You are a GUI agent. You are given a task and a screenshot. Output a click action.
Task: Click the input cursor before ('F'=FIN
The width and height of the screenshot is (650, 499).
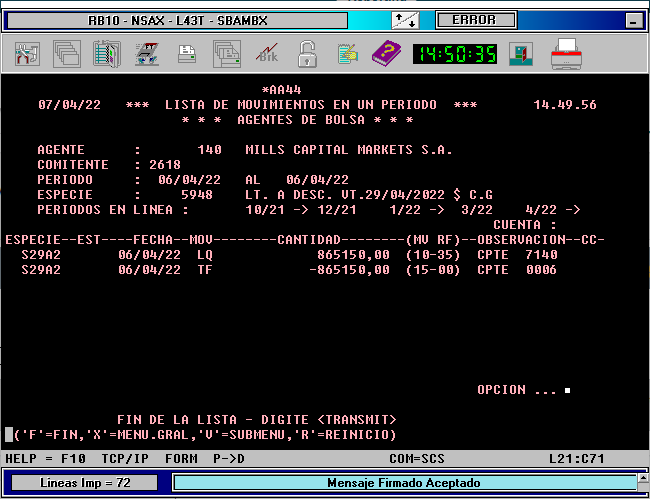point(9,435)
